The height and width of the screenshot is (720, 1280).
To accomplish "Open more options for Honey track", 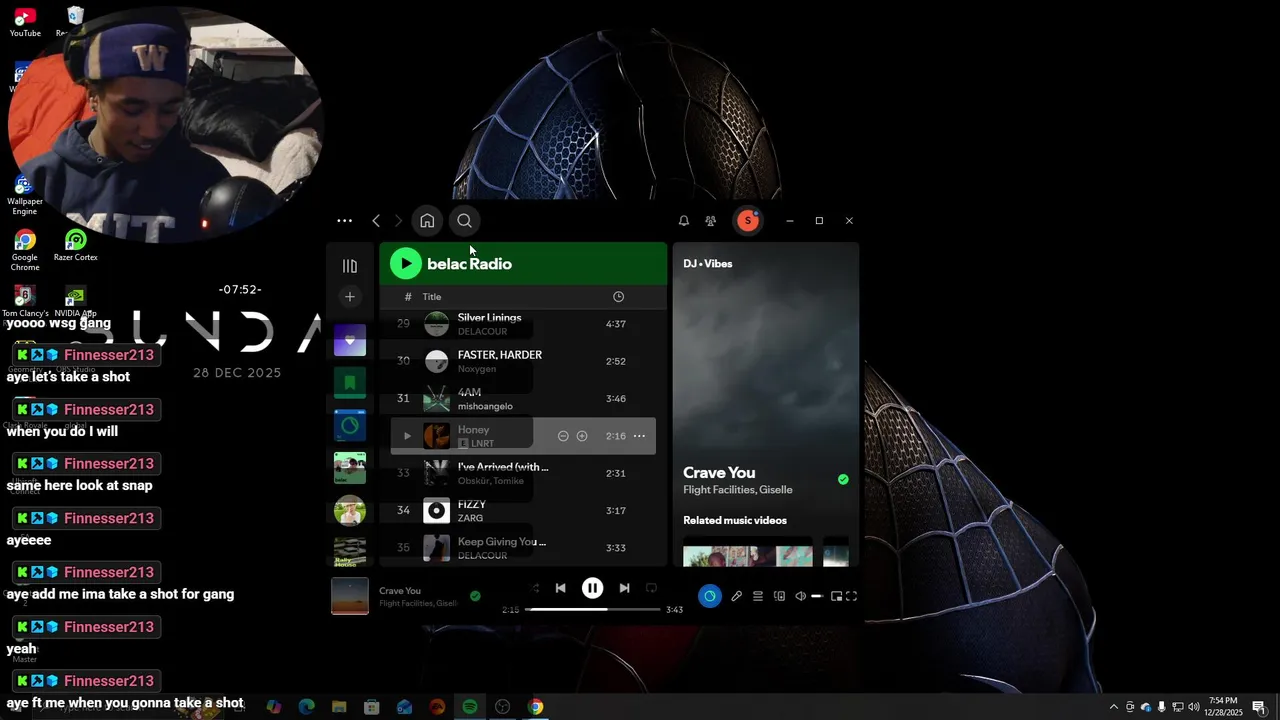I will point(639,436).
